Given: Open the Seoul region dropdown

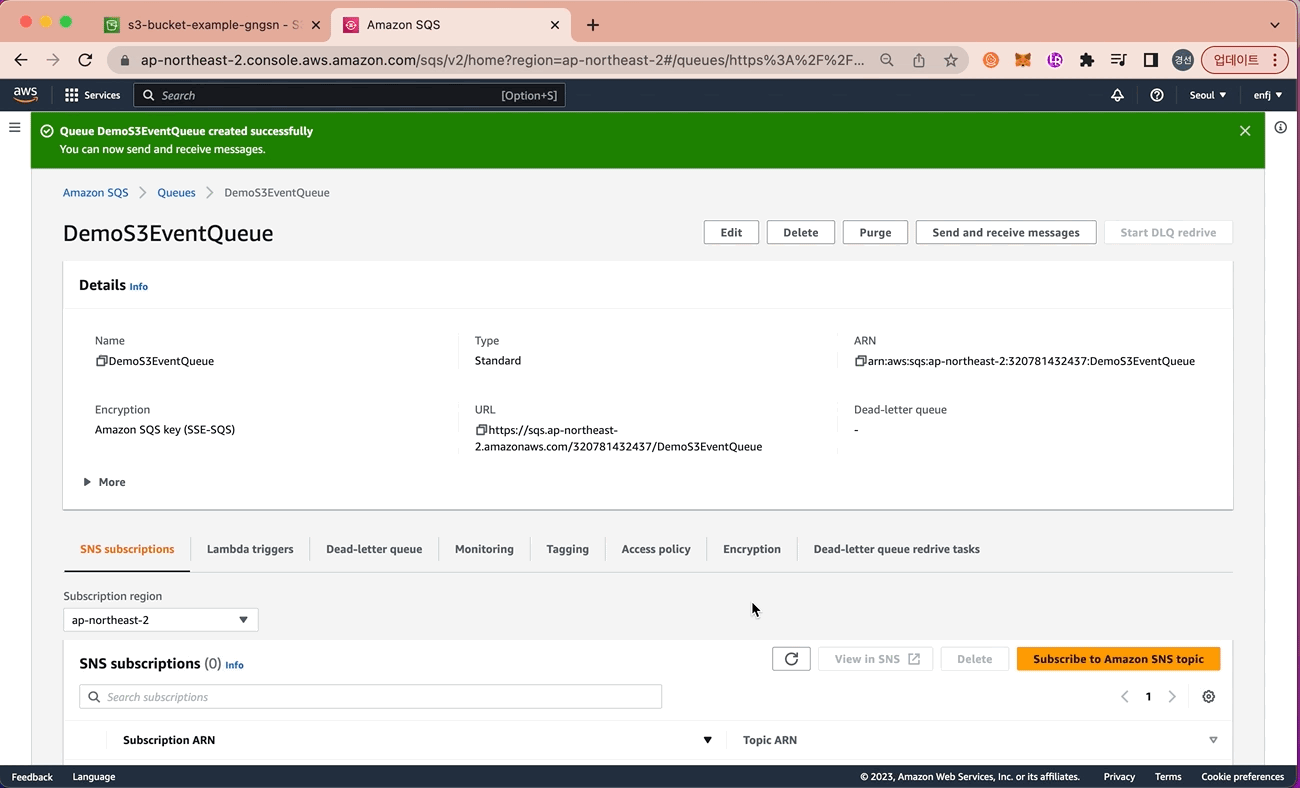Looking at the screenshot, I should (x=1208, y=95).
